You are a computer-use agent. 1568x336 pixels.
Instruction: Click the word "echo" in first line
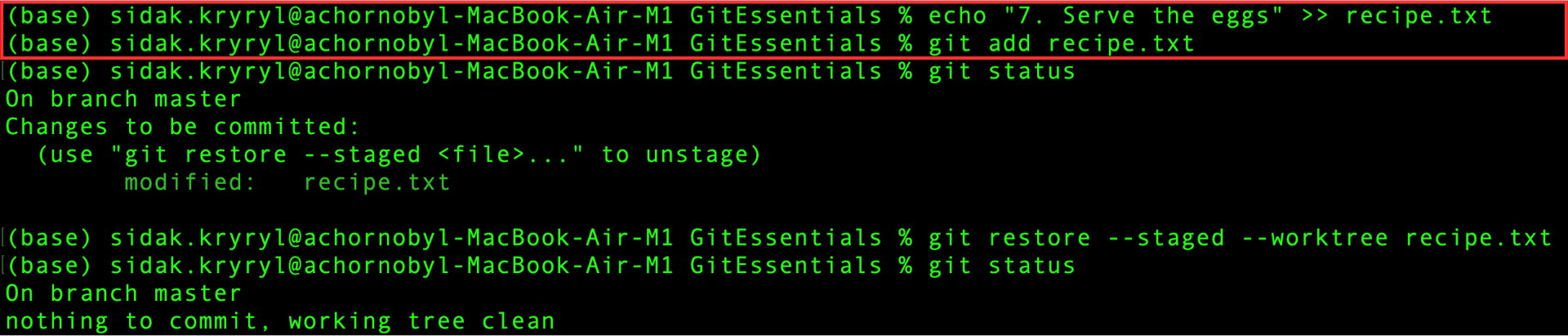958,16
